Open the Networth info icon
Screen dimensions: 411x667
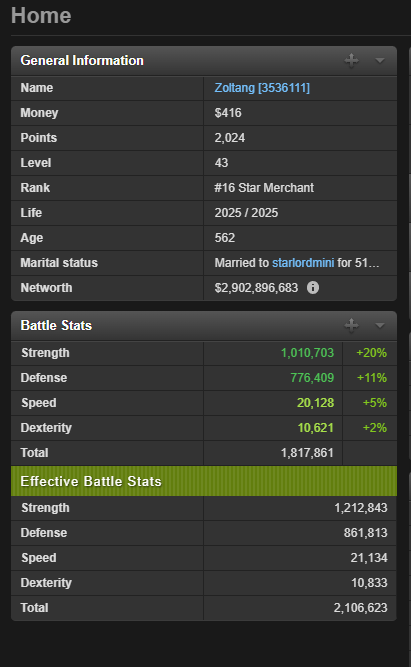[313, 288]
